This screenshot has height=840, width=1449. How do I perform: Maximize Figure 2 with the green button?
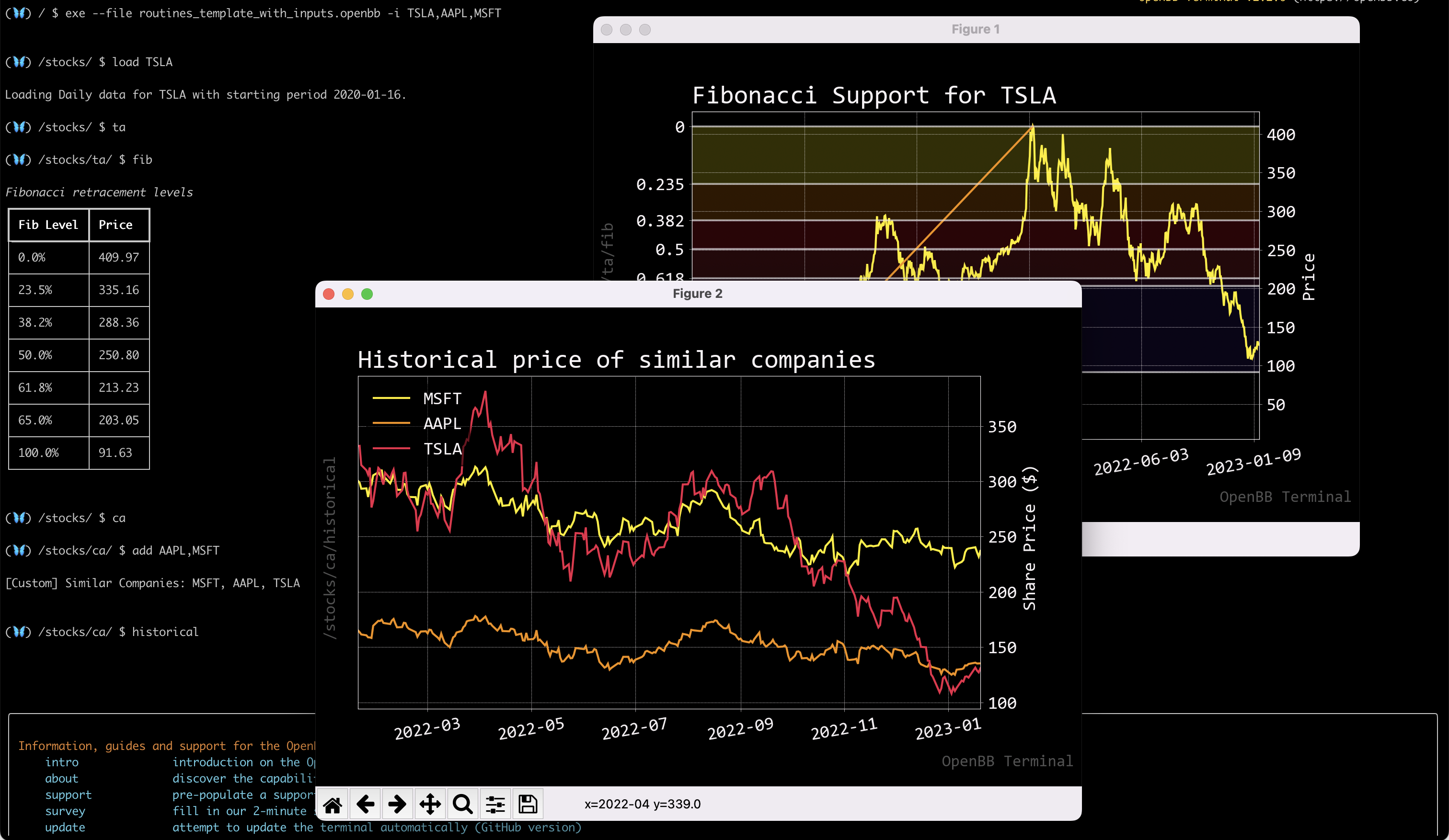click(x=367, y=294)
